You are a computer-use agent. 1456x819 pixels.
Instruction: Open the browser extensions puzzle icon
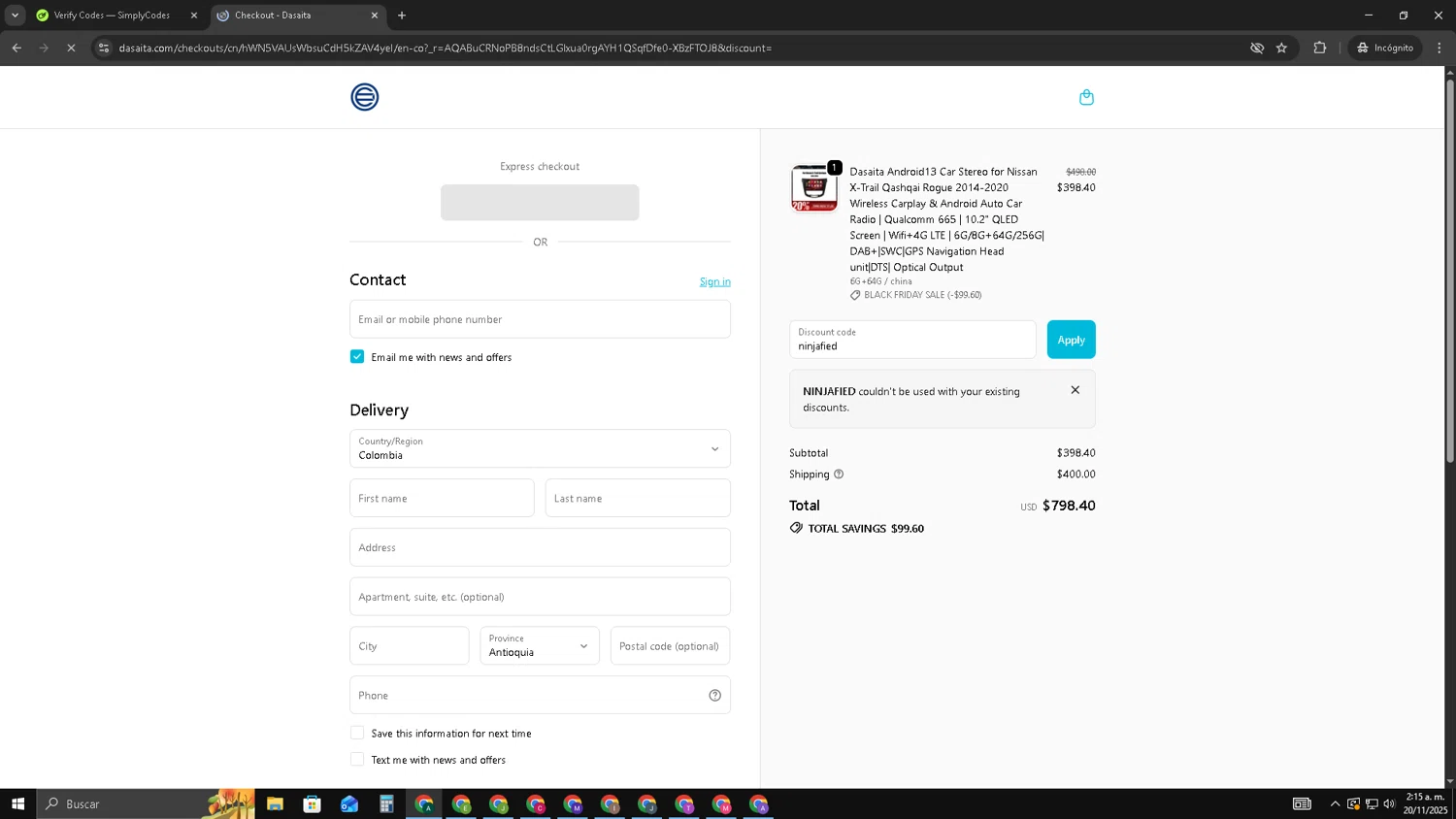click(1319, 48)
